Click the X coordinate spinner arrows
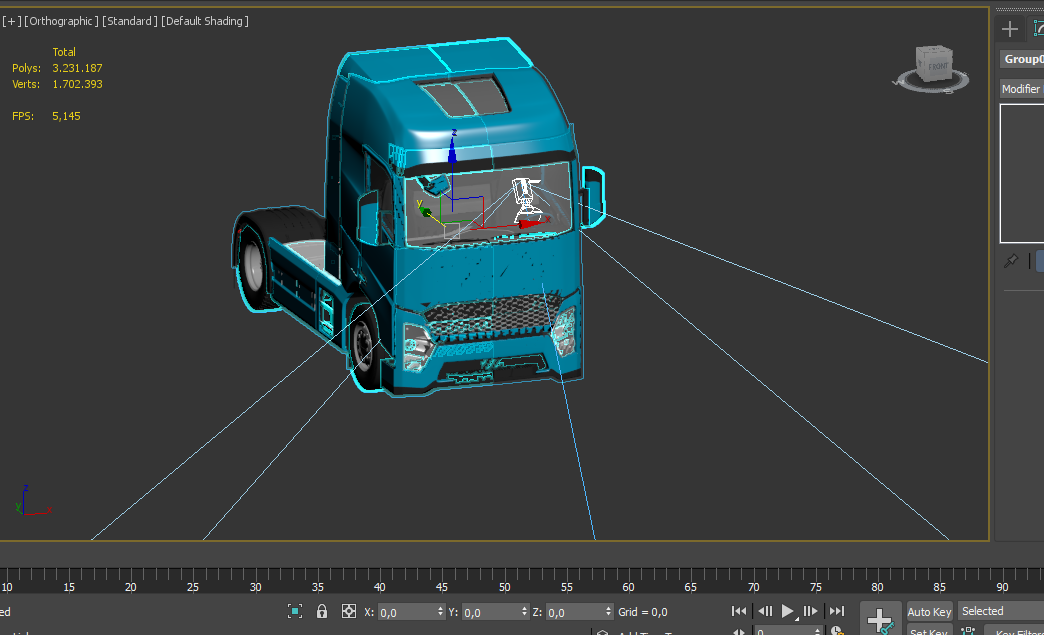 click(440, 612)
